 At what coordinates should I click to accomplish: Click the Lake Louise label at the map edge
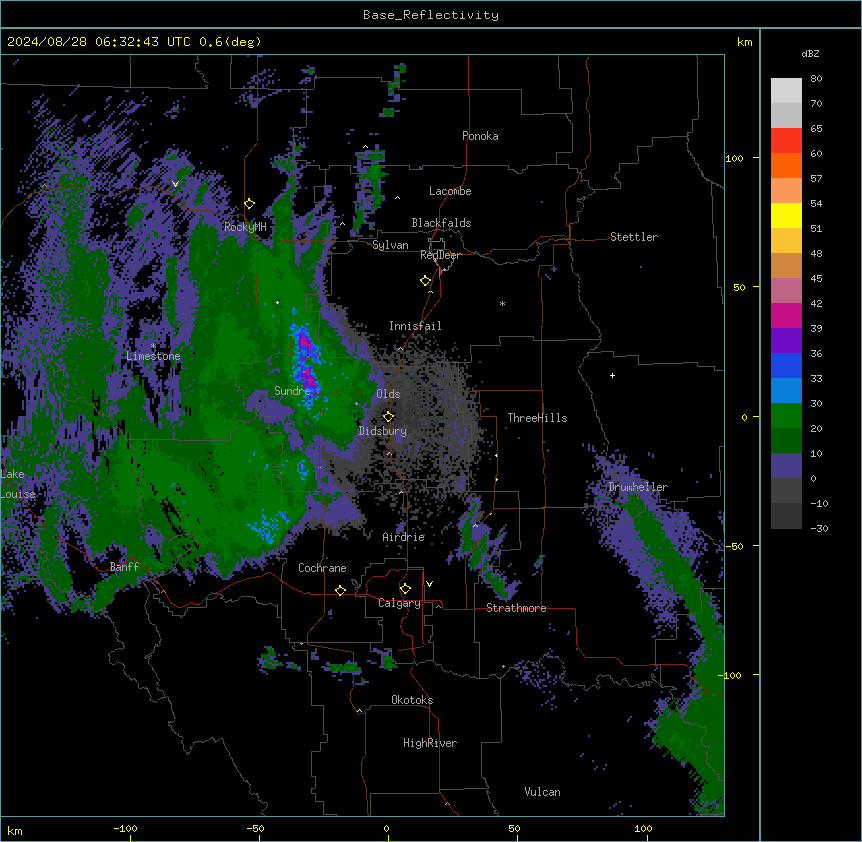click(18, 484)
